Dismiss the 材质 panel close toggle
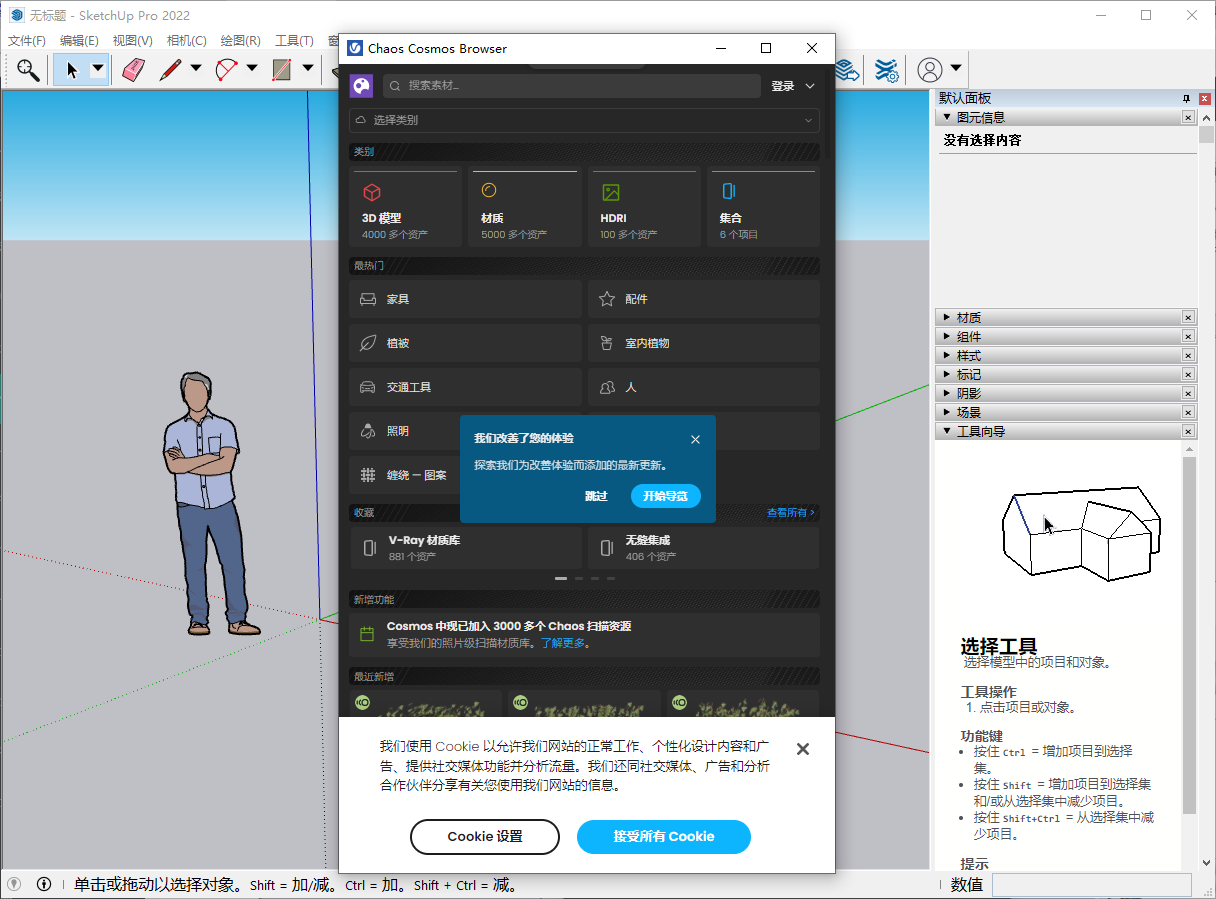 1188,317
